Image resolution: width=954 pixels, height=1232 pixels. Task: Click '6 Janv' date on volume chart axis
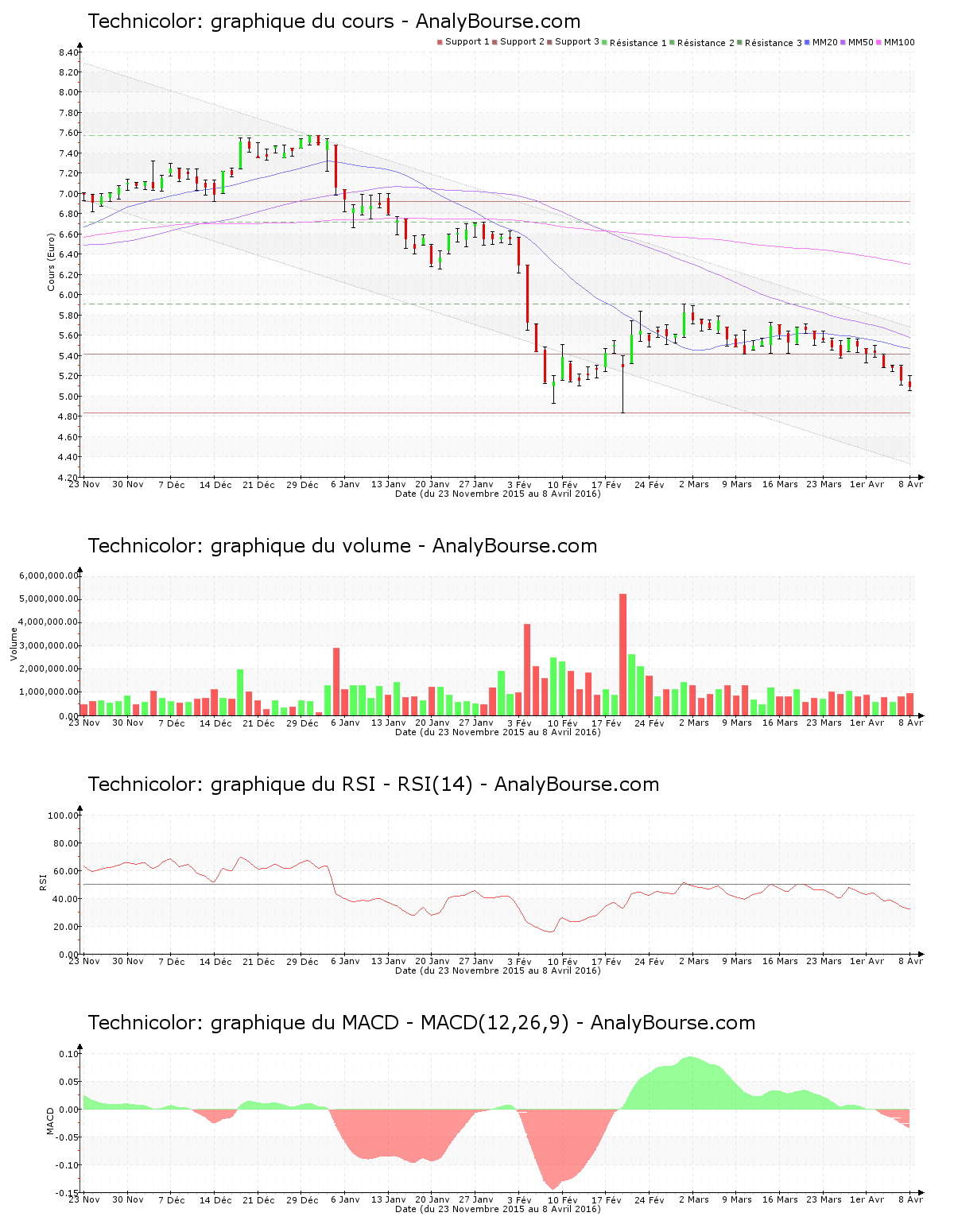(x=345, y=723)
